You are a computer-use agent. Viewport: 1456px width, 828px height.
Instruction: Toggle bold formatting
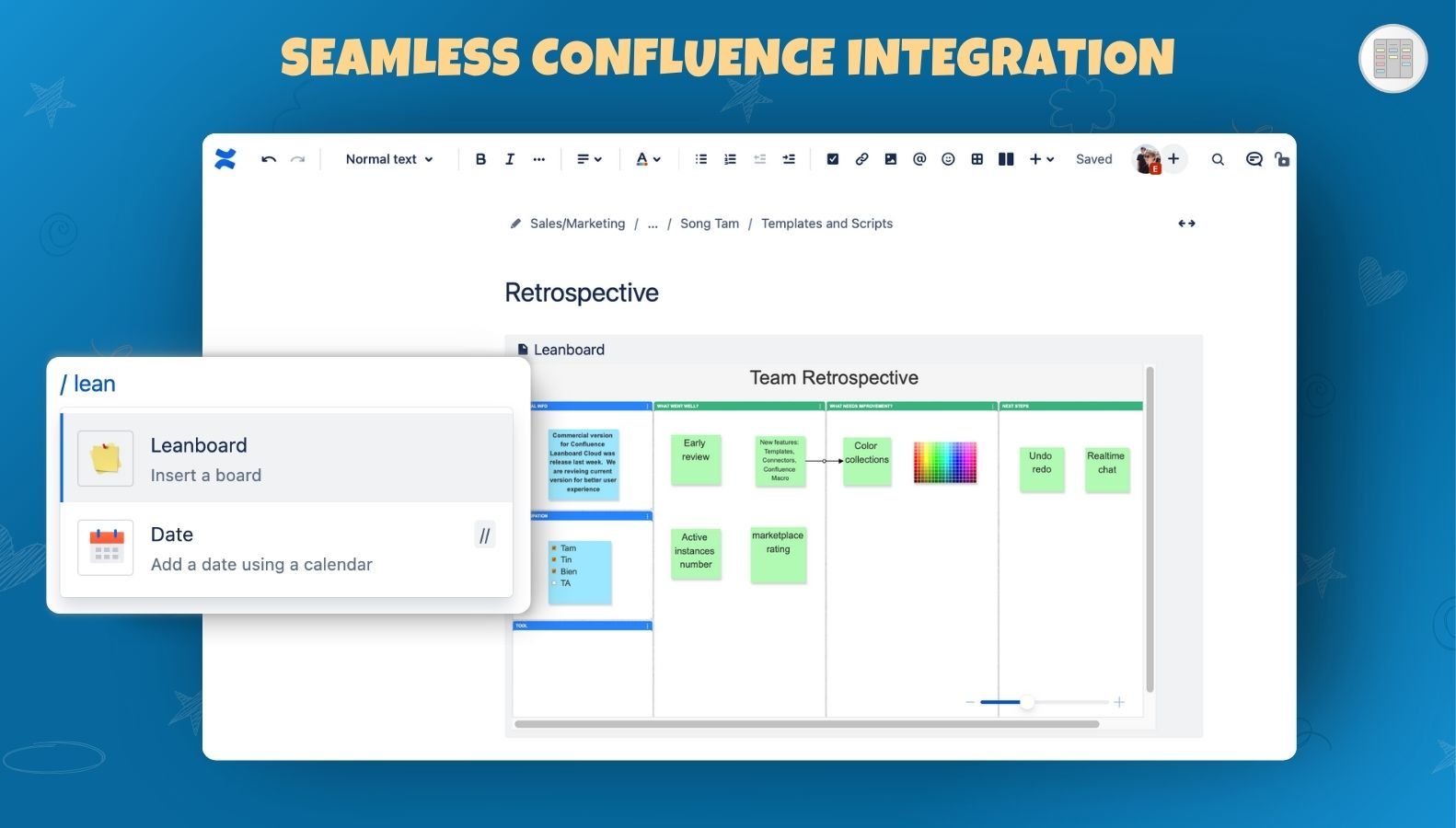point(480,159)
